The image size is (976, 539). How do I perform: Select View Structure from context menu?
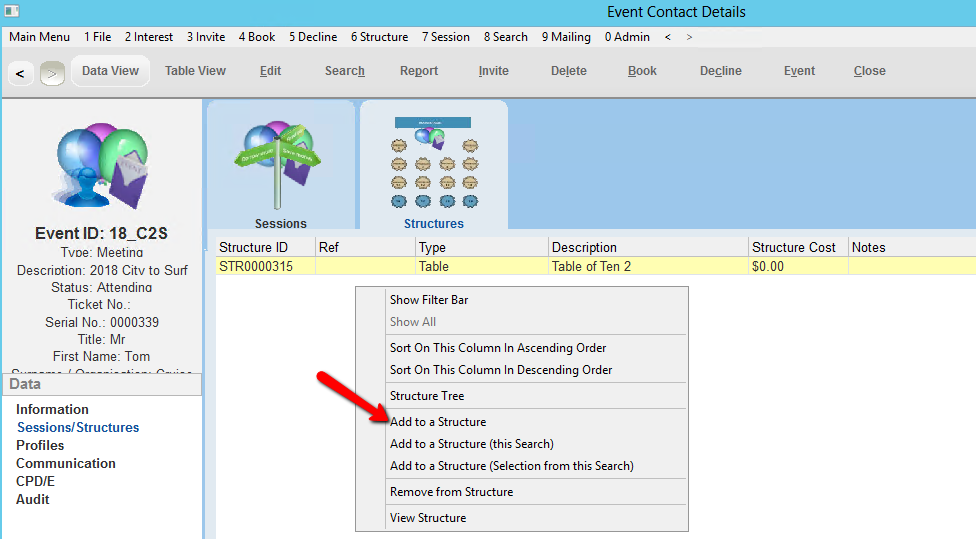pyautogui.click(x=427, y=518)
